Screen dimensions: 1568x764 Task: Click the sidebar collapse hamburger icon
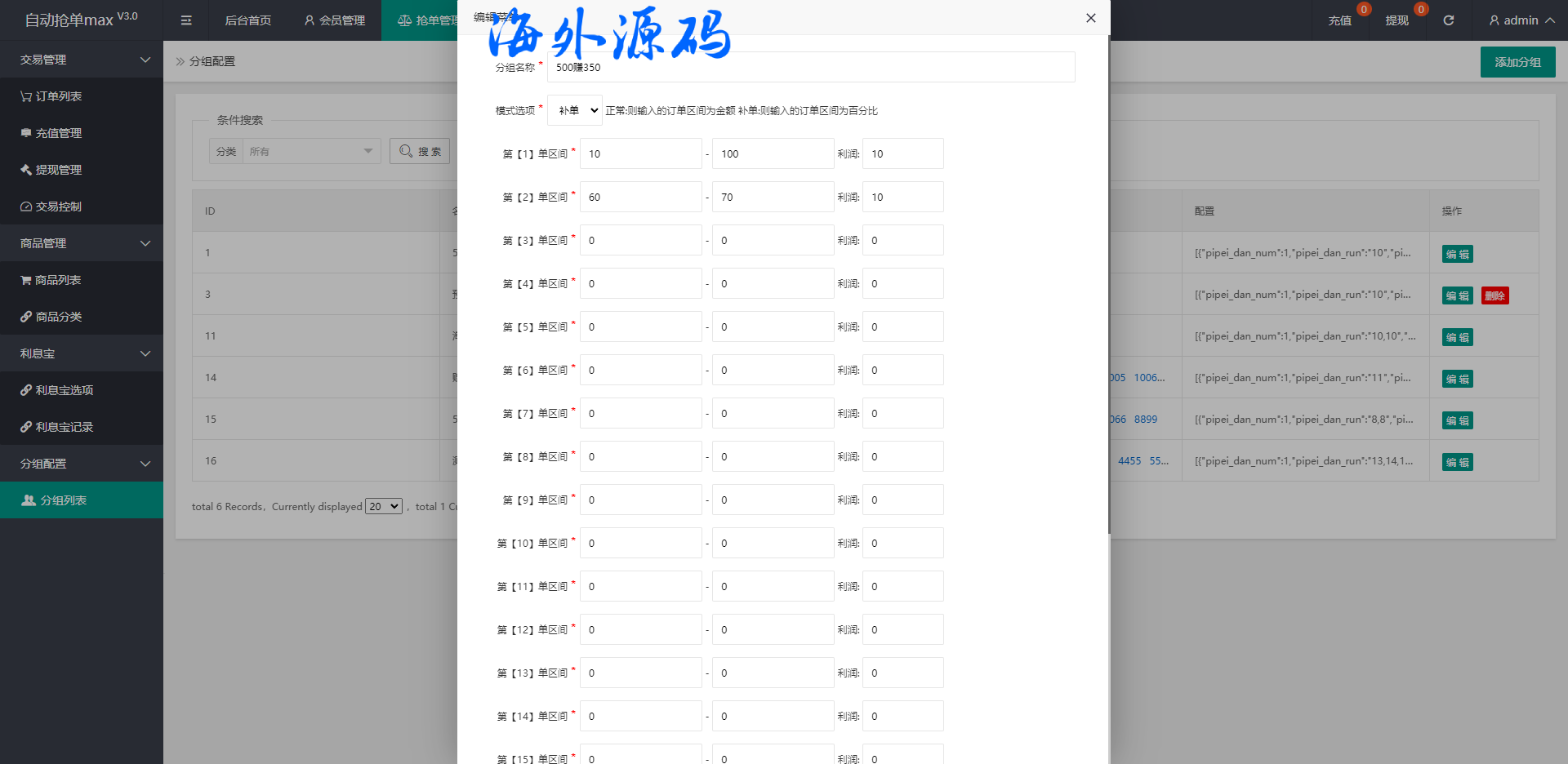(186, 20)
